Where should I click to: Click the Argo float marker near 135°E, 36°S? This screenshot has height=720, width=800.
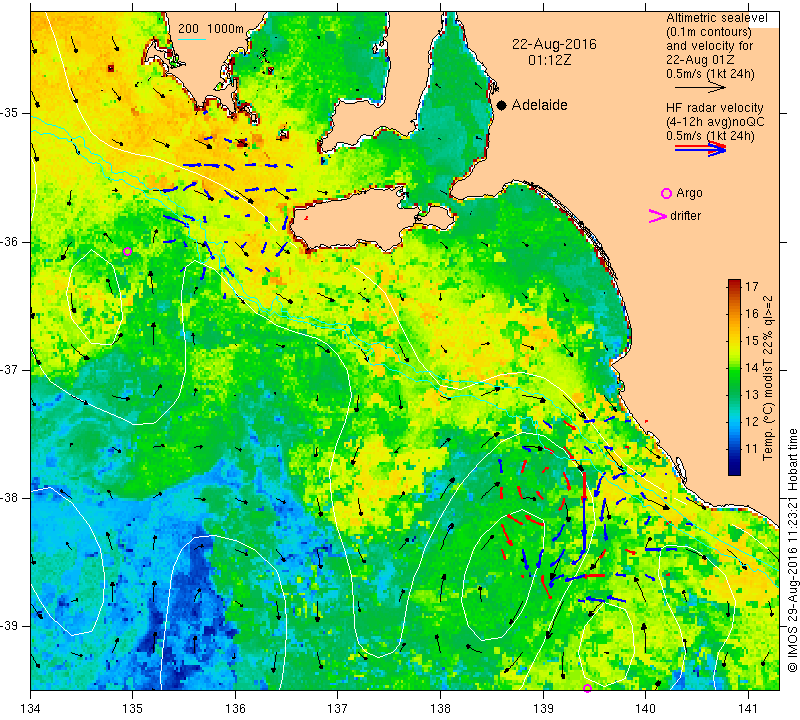pyautogui.click(x=128, y=251)
